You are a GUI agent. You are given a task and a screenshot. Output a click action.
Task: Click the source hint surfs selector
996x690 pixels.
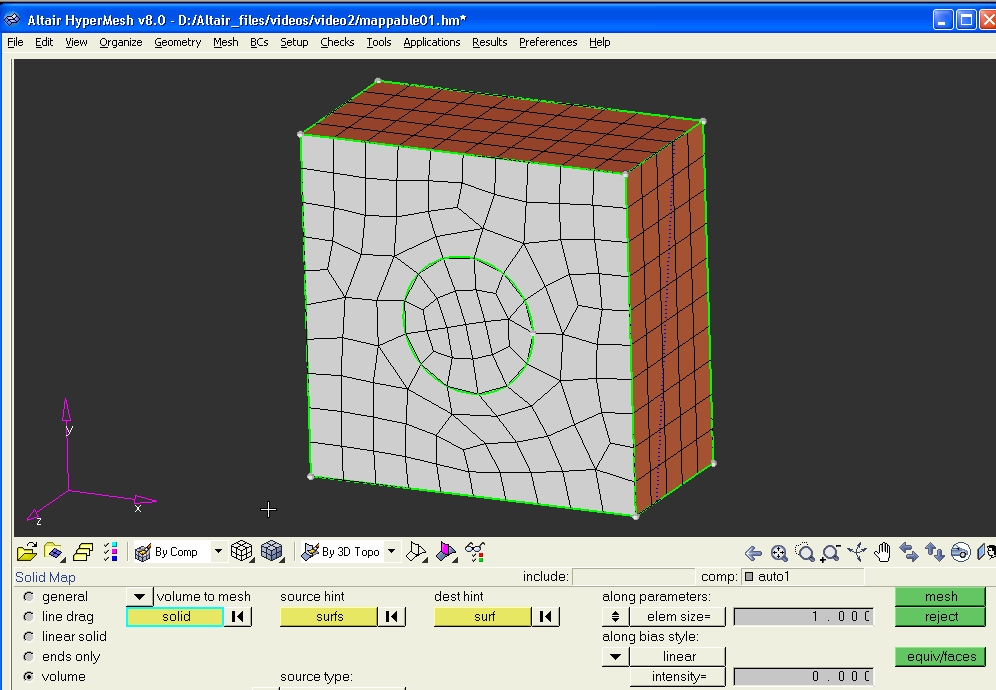click(x=329, y=616)
